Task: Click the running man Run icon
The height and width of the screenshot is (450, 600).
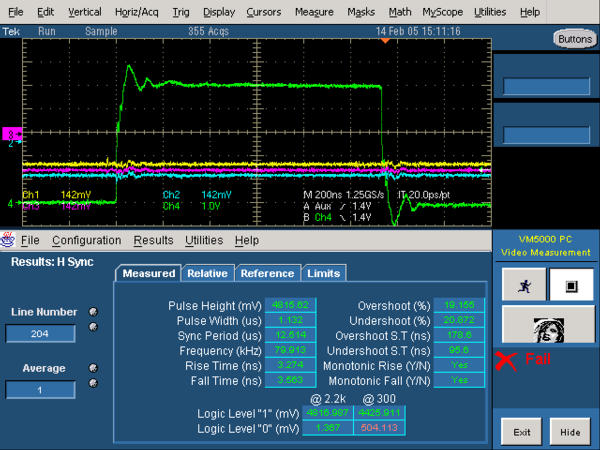Action: tap(524, 285)
